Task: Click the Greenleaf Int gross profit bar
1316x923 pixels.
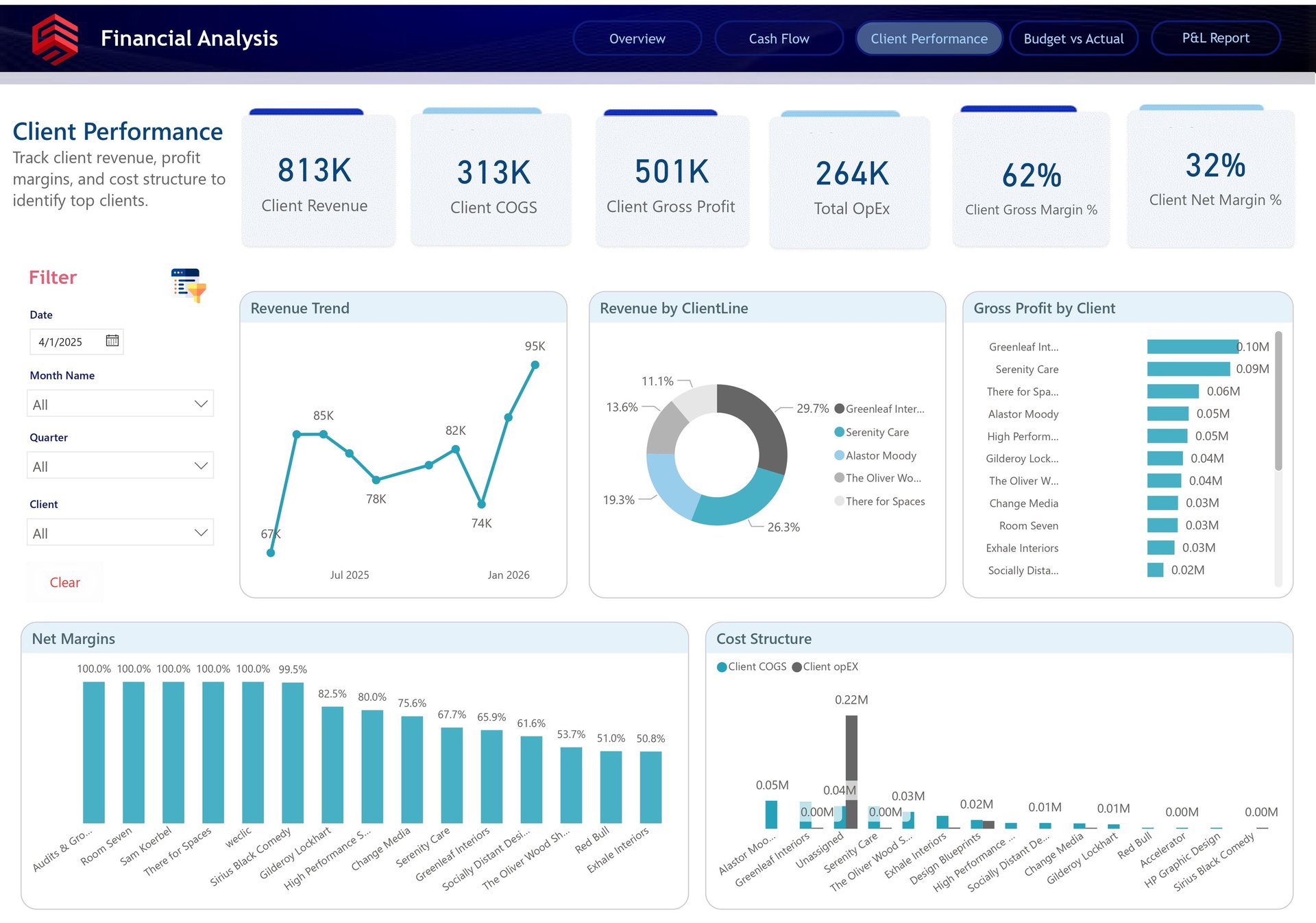Action: (1192, 347)
